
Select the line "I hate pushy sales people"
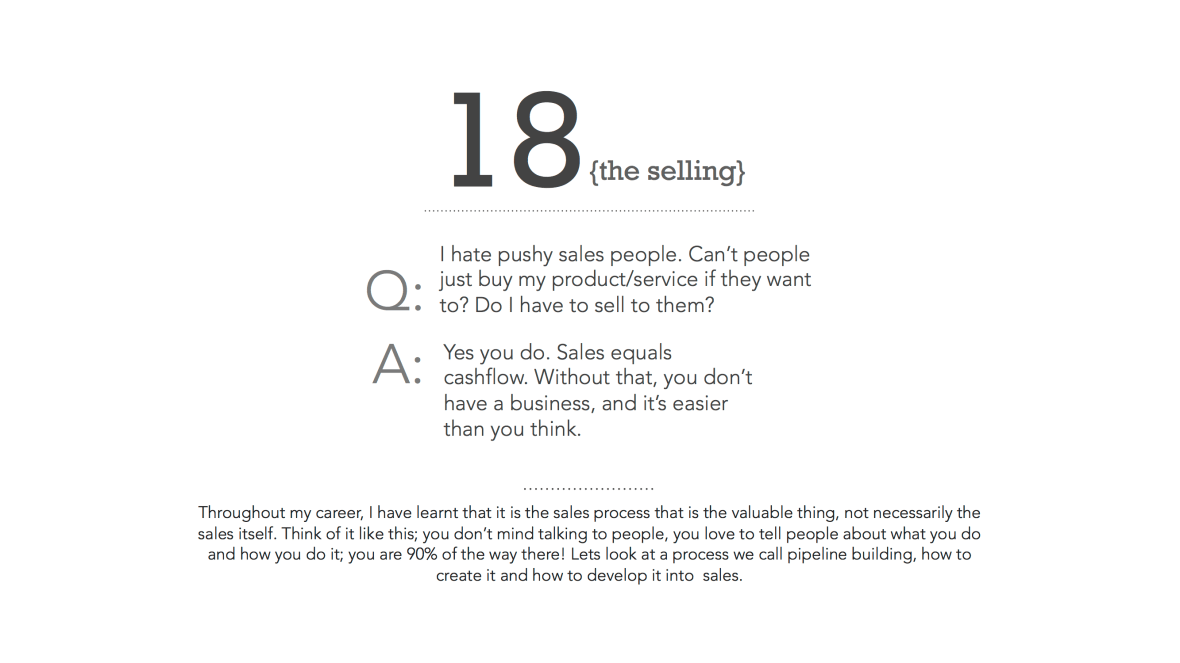(624, 254)
